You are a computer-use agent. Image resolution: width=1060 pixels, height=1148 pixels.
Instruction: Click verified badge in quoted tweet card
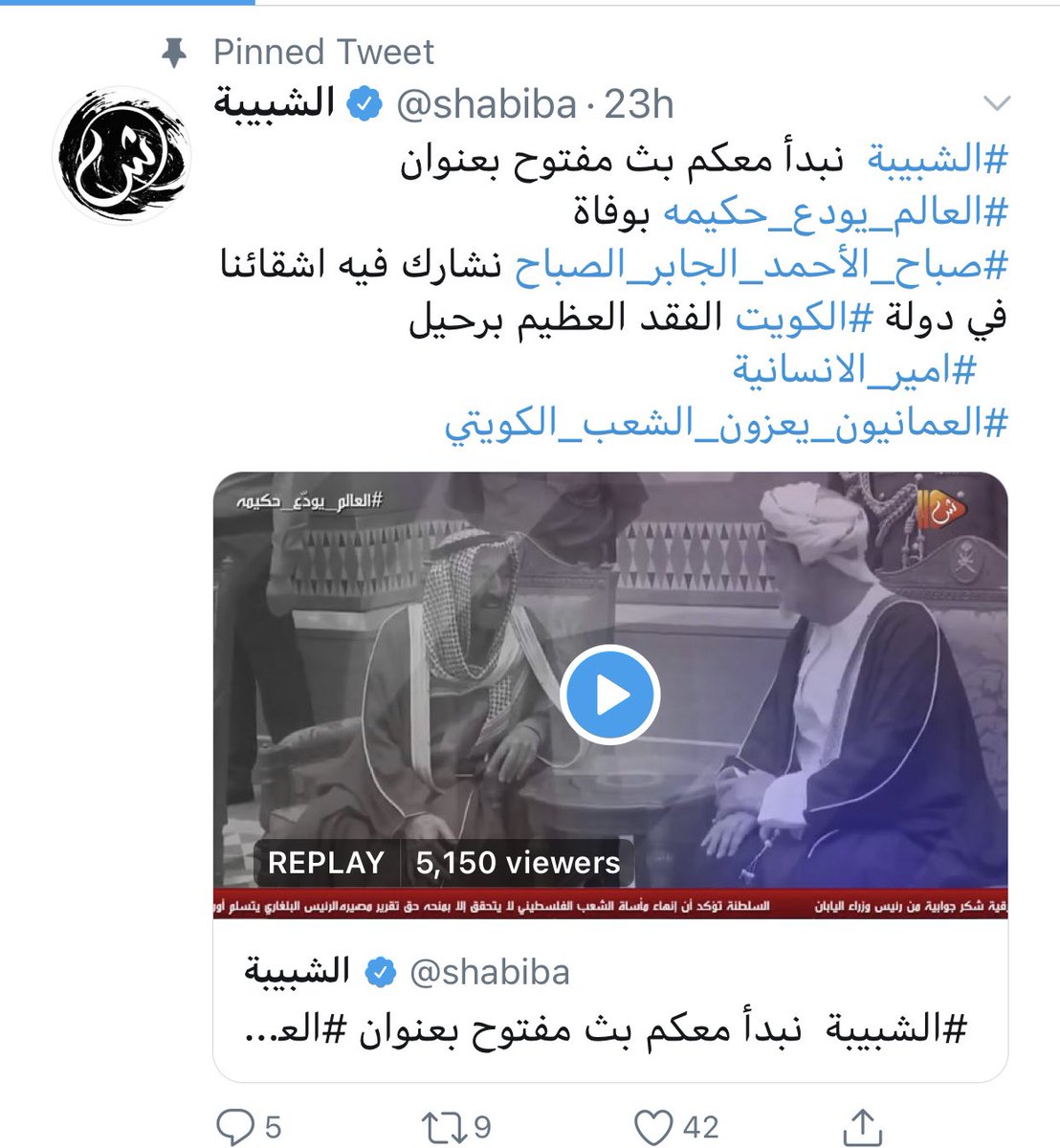tap(380, 972)
